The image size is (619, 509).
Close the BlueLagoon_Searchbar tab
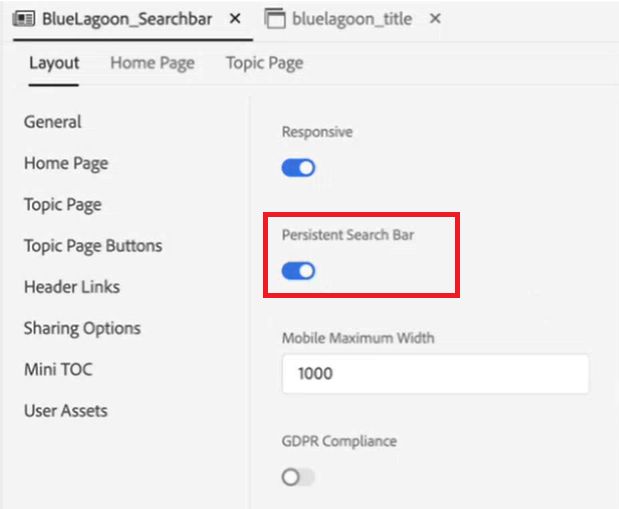[x=234, y=19]
